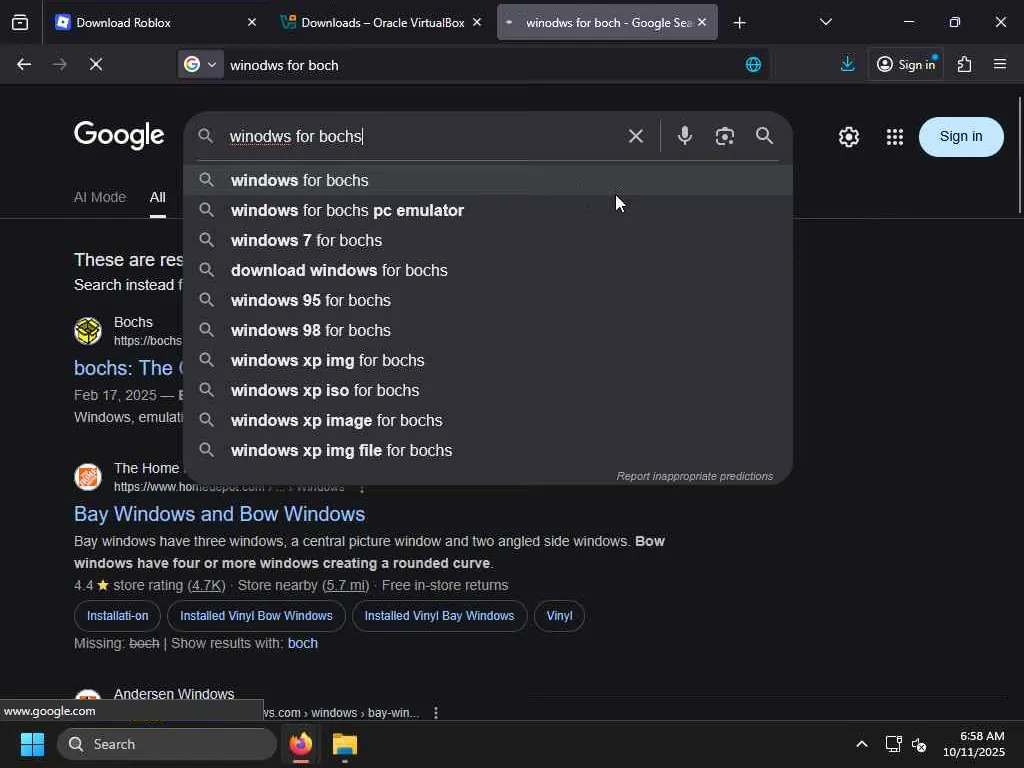
Task: Start voice search with microphone
Action: click(684, 136)
